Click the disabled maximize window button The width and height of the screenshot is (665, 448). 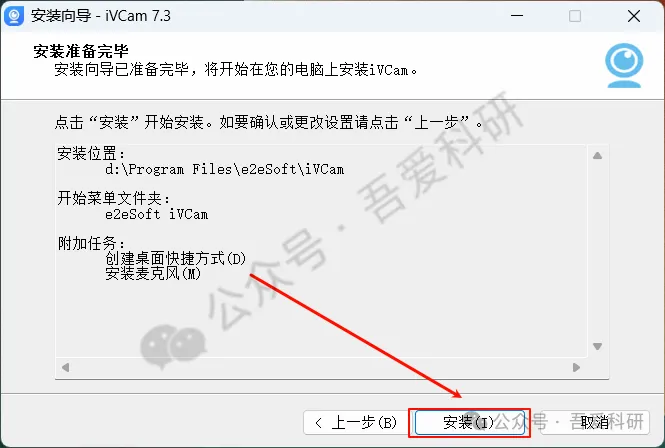(x=575, y=16)
